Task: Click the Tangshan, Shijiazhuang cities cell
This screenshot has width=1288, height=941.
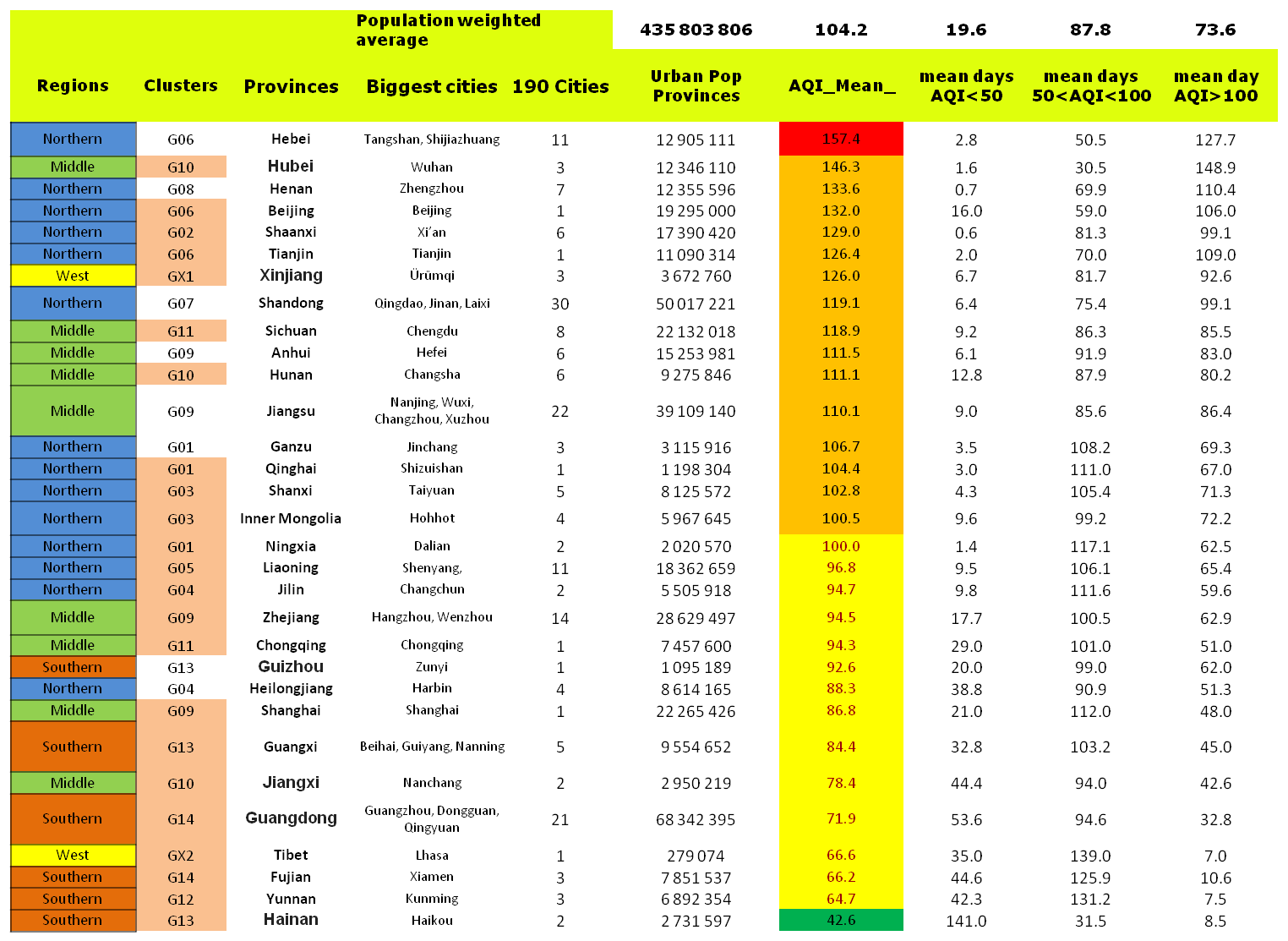Action: 432,139
